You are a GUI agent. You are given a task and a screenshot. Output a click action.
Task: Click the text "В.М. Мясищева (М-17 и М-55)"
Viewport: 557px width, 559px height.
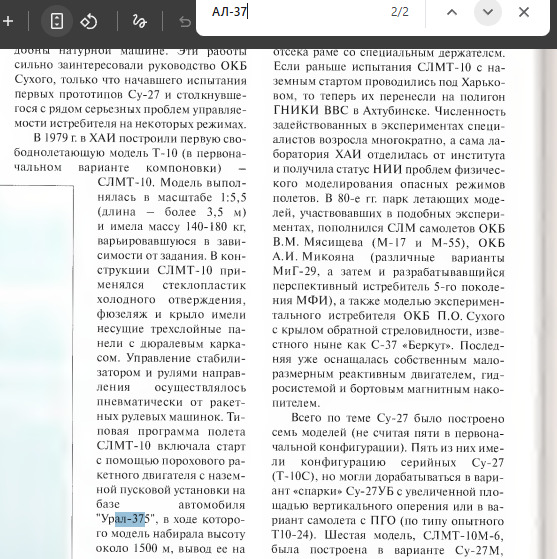click(372, 242)
